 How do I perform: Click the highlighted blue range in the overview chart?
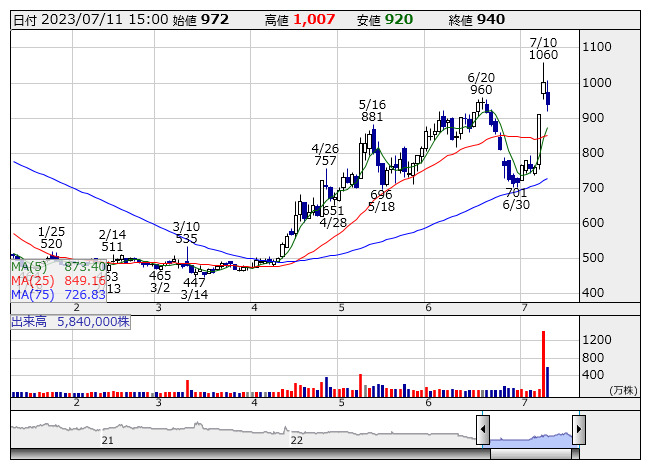(531, 439)
